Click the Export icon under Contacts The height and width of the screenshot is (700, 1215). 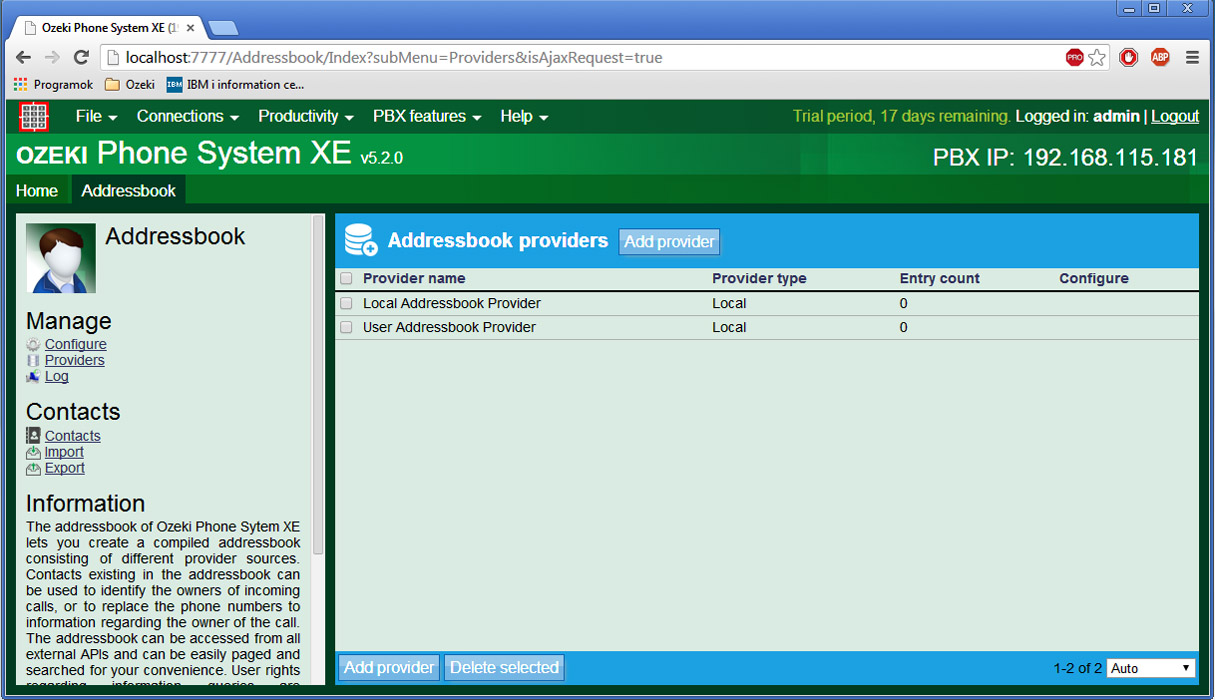34,468
